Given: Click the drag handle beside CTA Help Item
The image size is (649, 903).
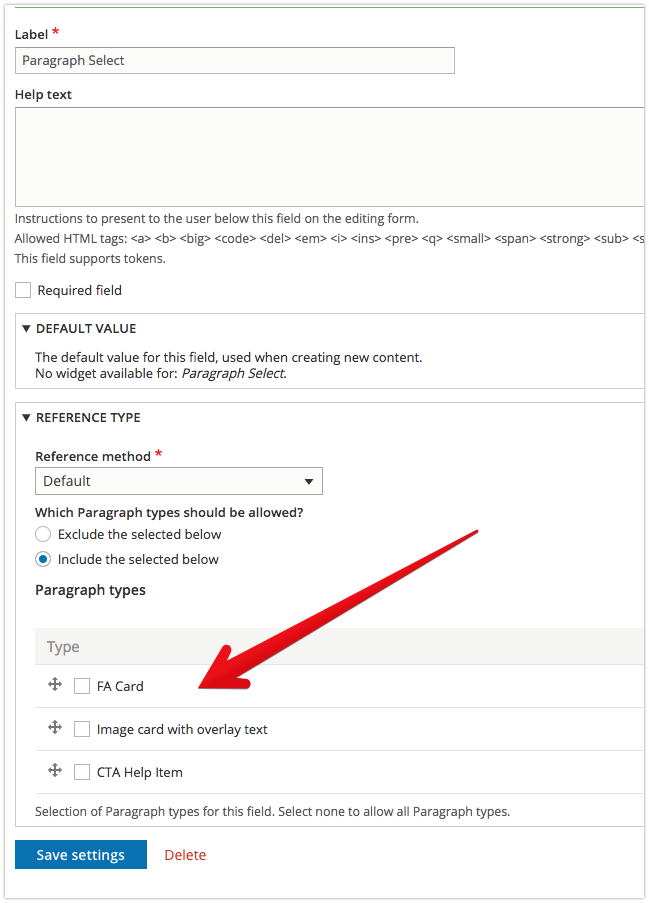Looking at the screenshot, I should coord(54,771).
